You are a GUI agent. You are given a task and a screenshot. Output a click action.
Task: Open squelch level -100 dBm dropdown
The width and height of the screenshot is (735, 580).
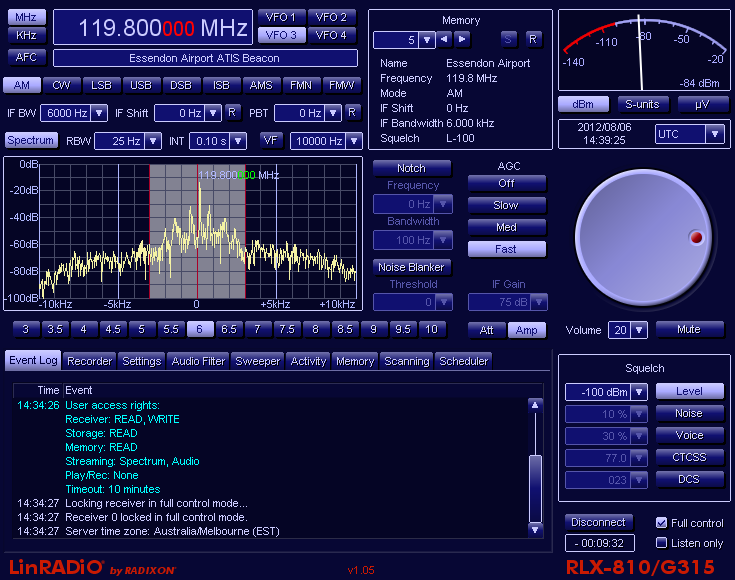tap(639, 392)
